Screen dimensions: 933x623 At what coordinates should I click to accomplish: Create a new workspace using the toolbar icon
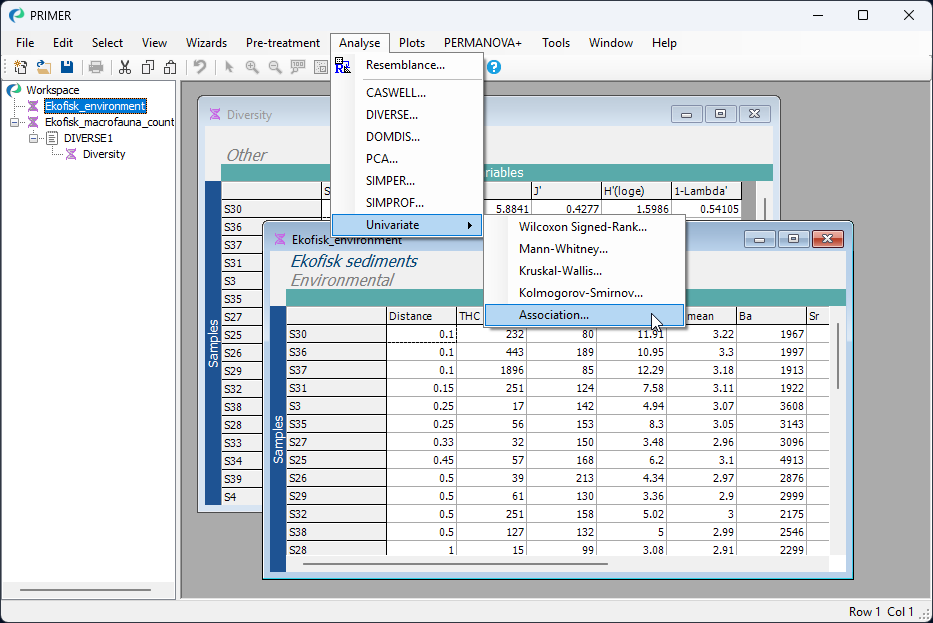20,66
